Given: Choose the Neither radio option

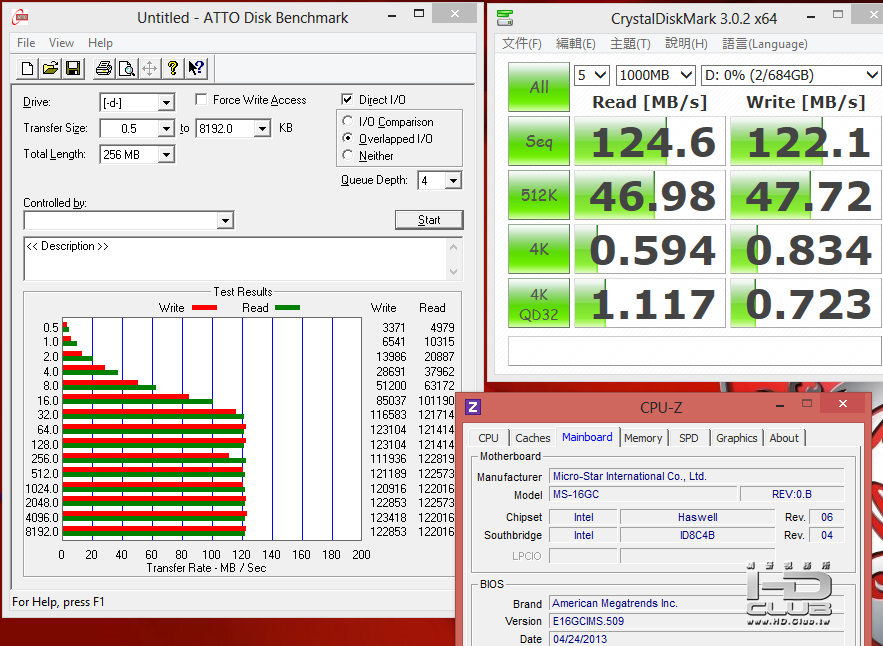Looking at the screenshot, I should click(x=348, y=156).
